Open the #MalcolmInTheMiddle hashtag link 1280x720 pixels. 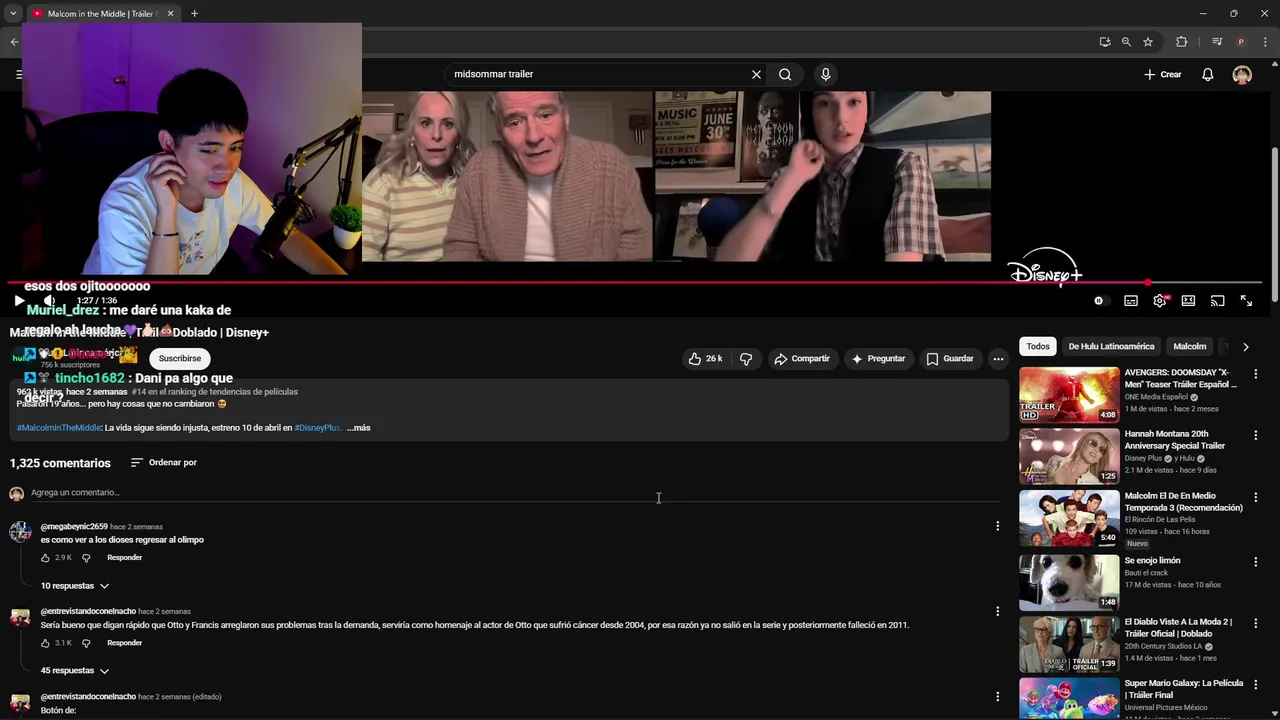pos(59,428)
